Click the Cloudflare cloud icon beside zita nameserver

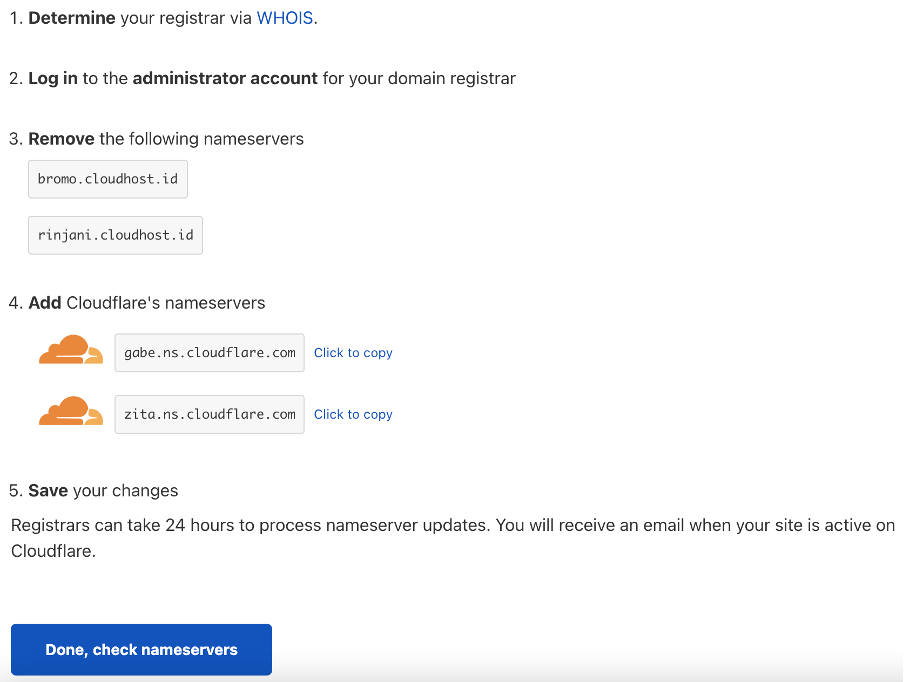pos(70,412)
